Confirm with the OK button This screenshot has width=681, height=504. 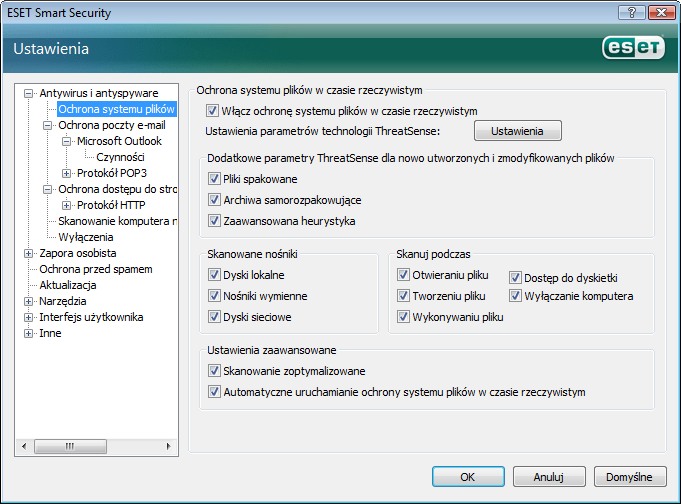click(x=468, y=477)
